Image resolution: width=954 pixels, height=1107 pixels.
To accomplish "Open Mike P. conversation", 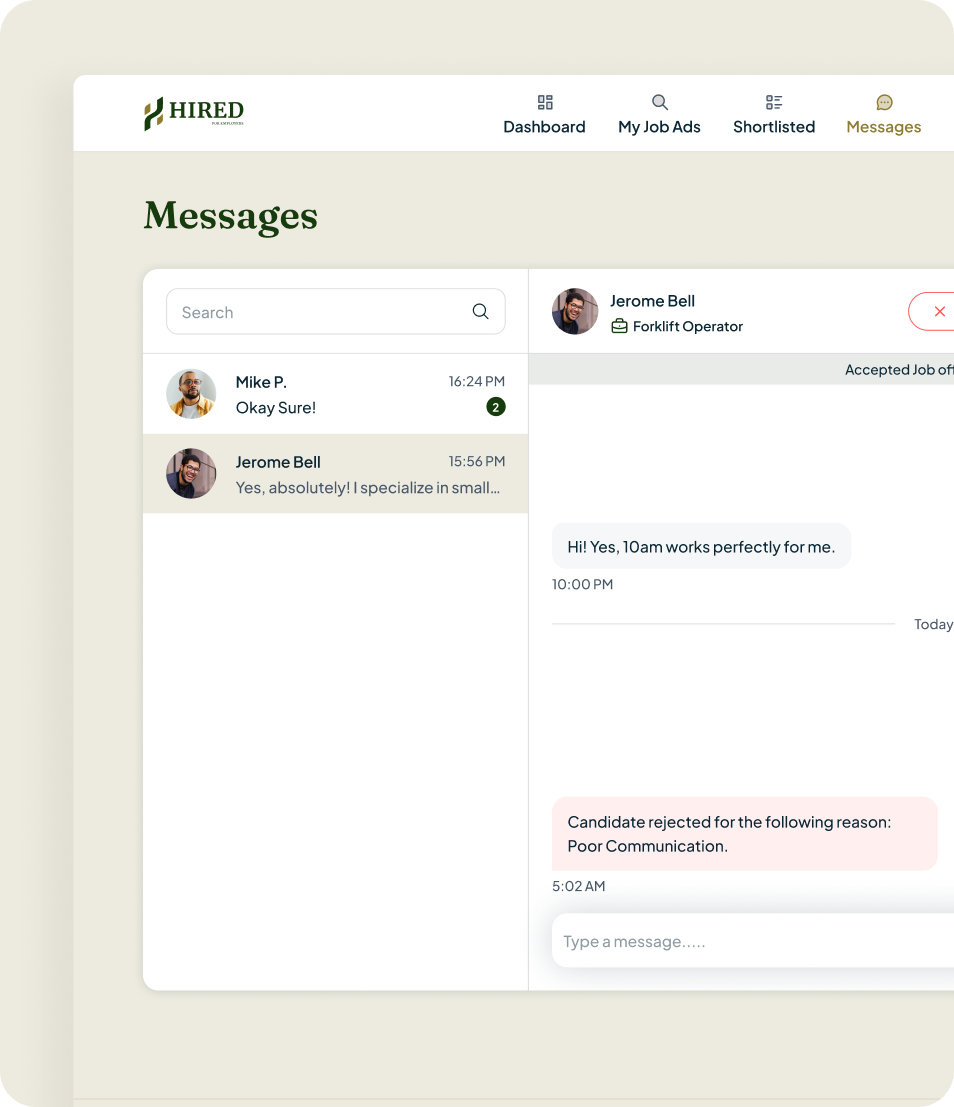I will 335,394.
